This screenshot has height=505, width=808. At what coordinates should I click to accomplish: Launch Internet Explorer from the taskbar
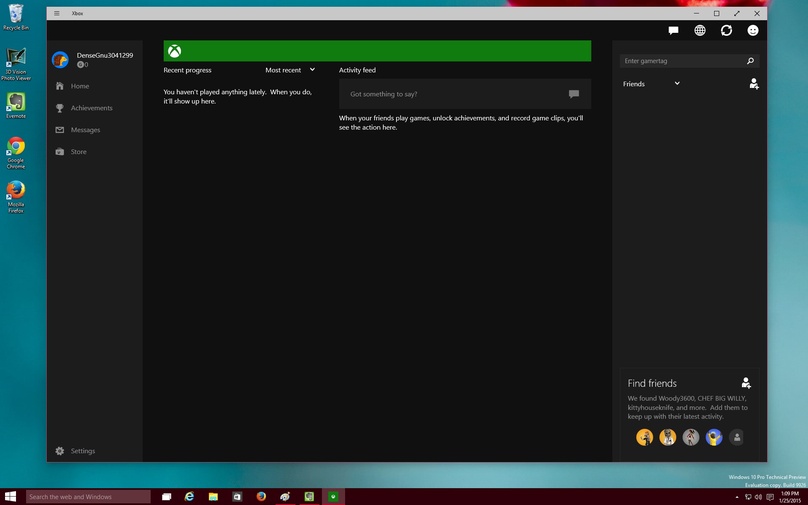[x=190, y=497]
